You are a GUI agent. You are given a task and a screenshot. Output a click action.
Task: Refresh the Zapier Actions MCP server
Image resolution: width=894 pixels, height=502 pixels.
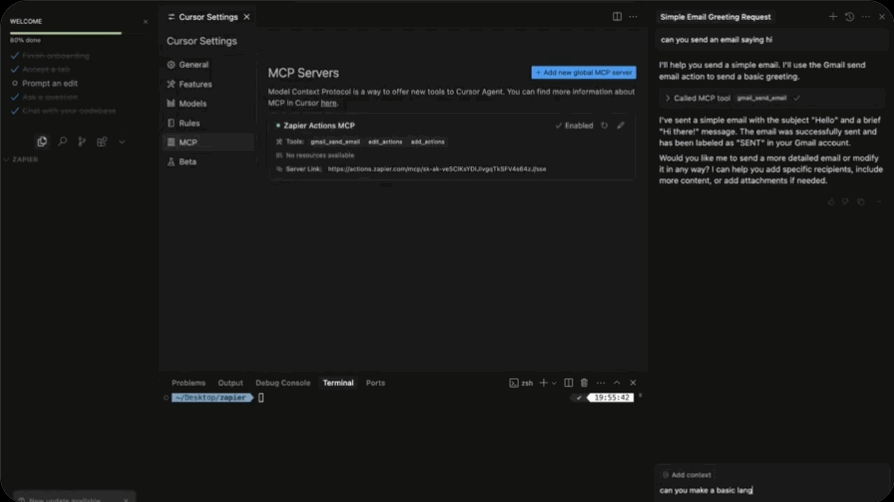click(x=604, y=126)
